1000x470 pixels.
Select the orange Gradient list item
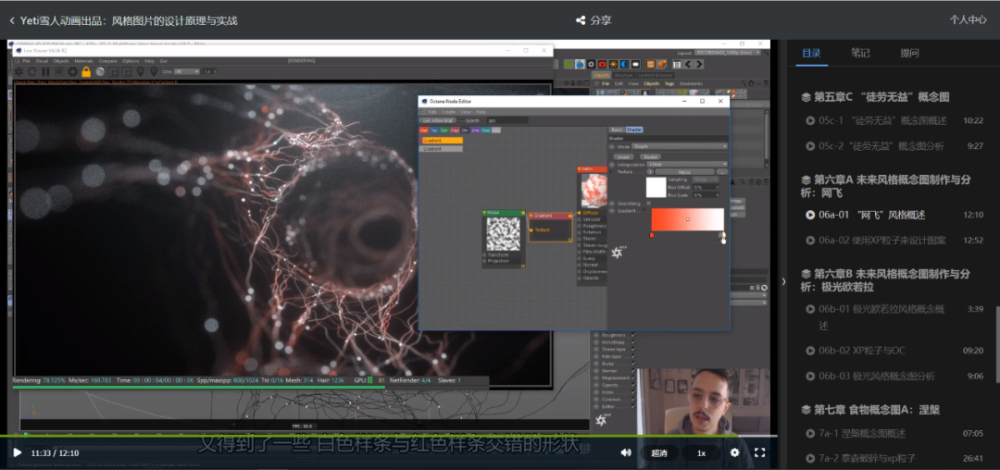coord(443,140)
